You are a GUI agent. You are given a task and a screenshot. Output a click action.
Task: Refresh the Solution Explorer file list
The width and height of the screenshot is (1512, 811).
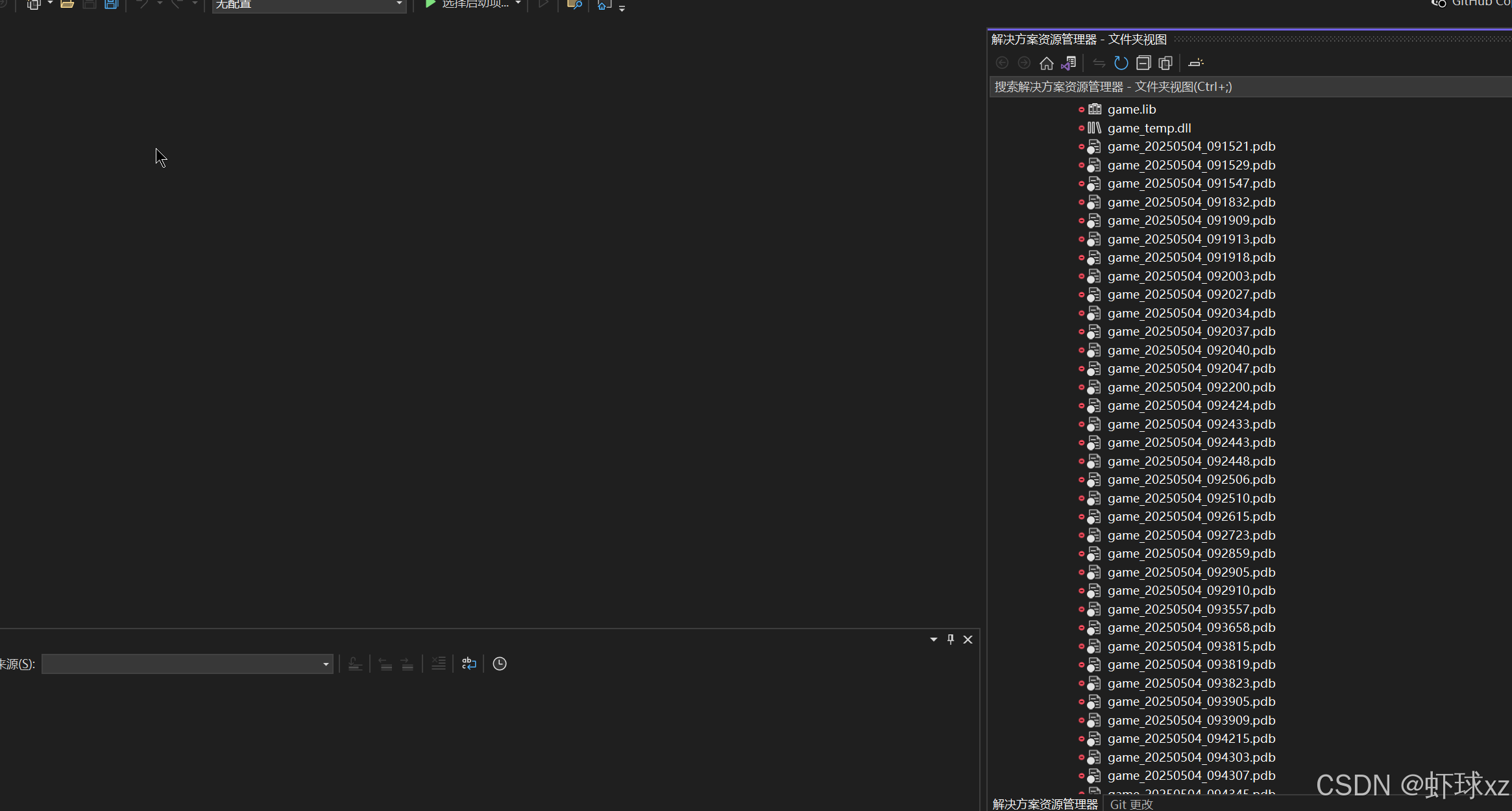(x=1121, y=63)
